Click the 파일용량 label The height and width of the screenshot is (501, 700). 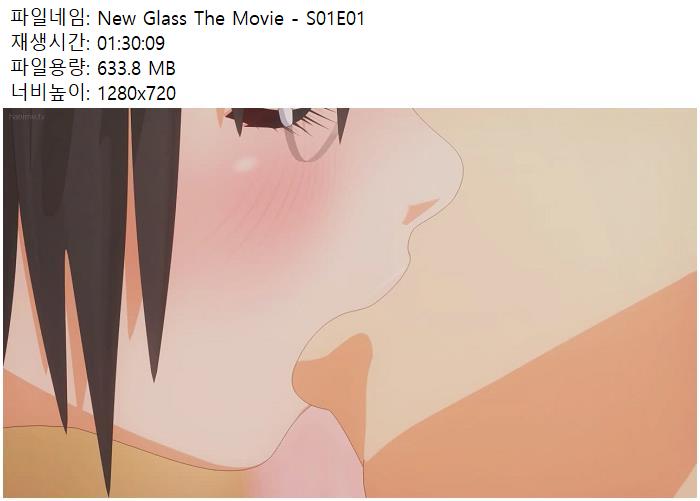(48, 68)
